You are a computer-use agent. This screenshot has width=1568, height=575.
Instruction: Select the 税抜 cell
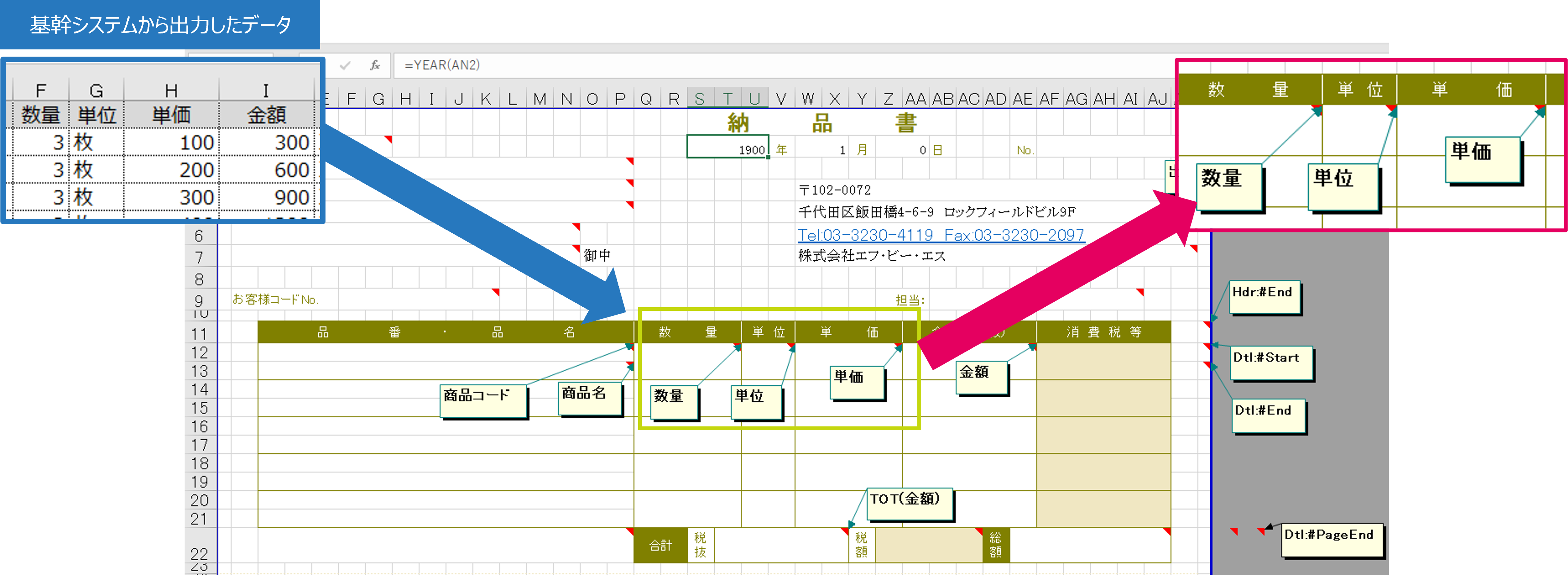click(x=700, y=545)
